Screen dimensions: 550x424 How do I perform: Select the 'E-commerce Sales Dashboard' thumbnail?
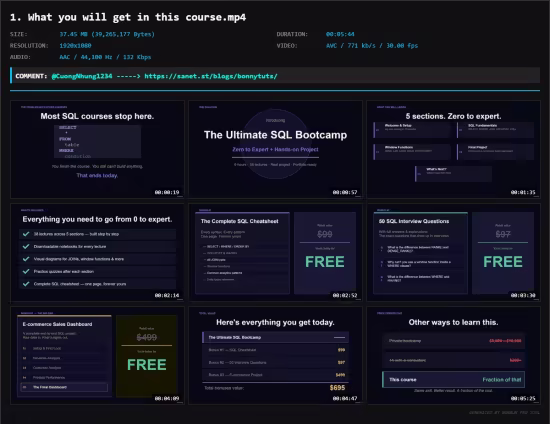coord(97,356)
